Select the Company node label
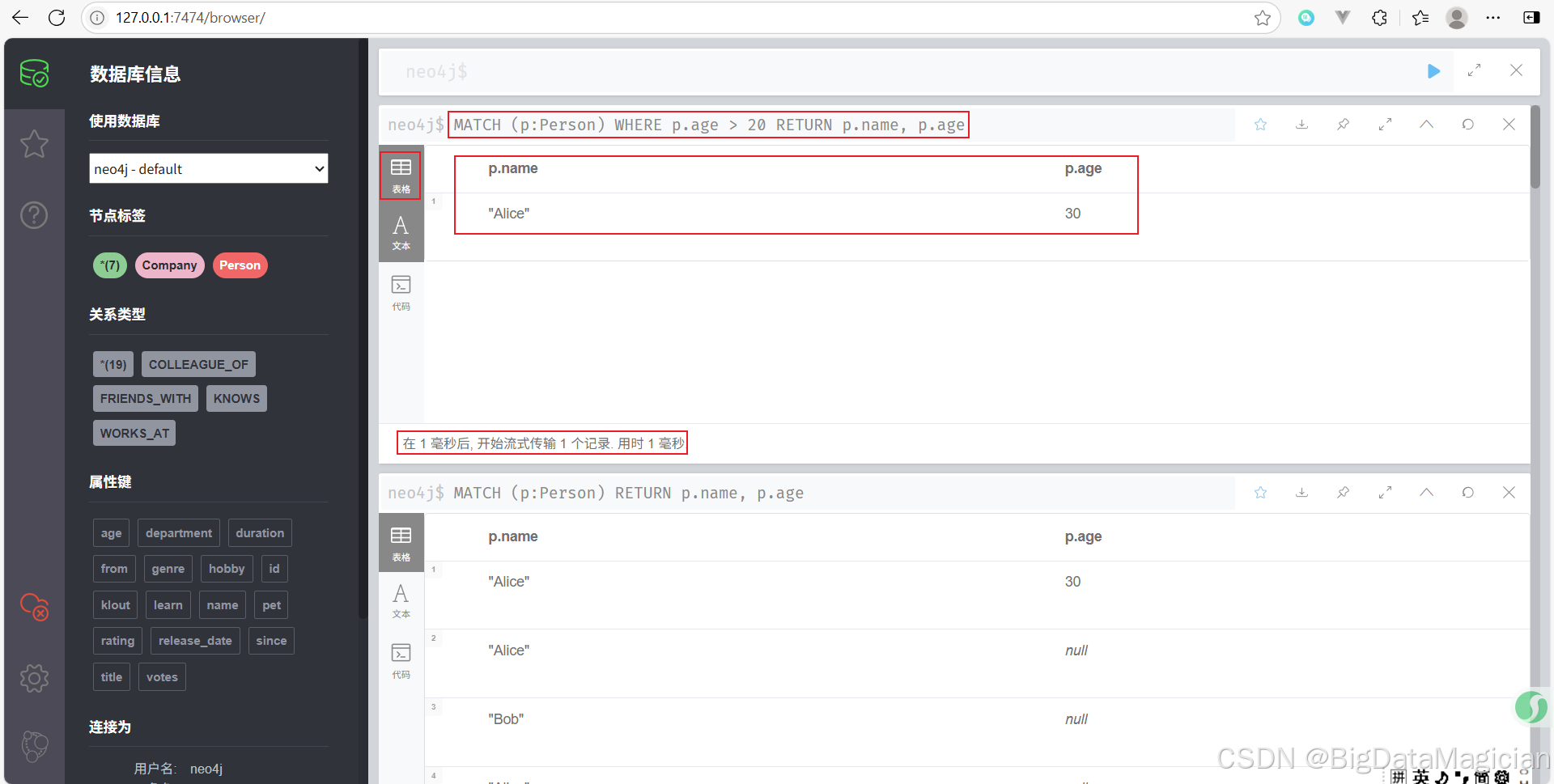Image resolution: width=1554 pixels, height=784 pixels. pyautogui.click(x=169, y=265)
